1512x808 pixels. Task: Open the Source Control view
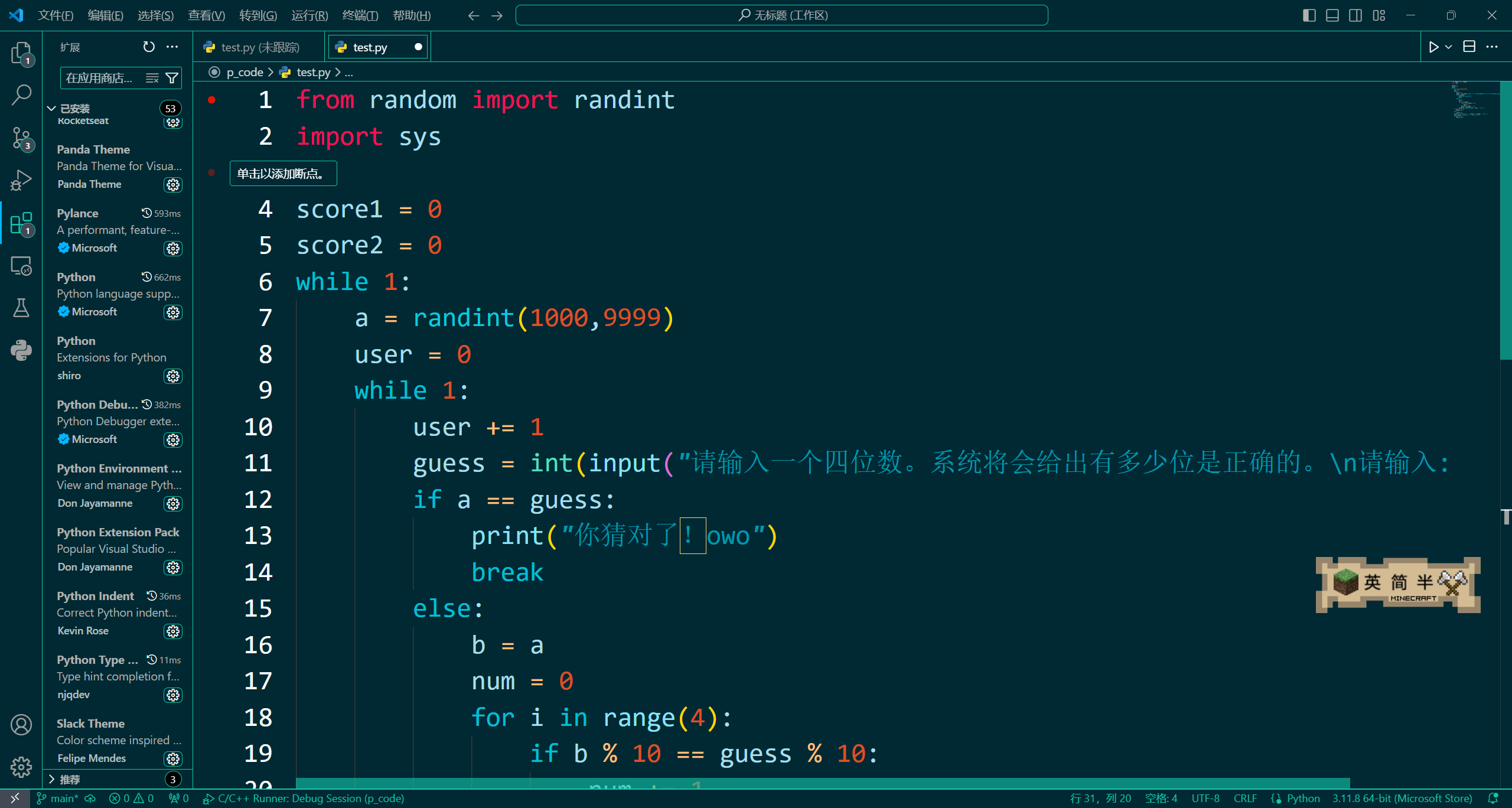click(21, 138)
